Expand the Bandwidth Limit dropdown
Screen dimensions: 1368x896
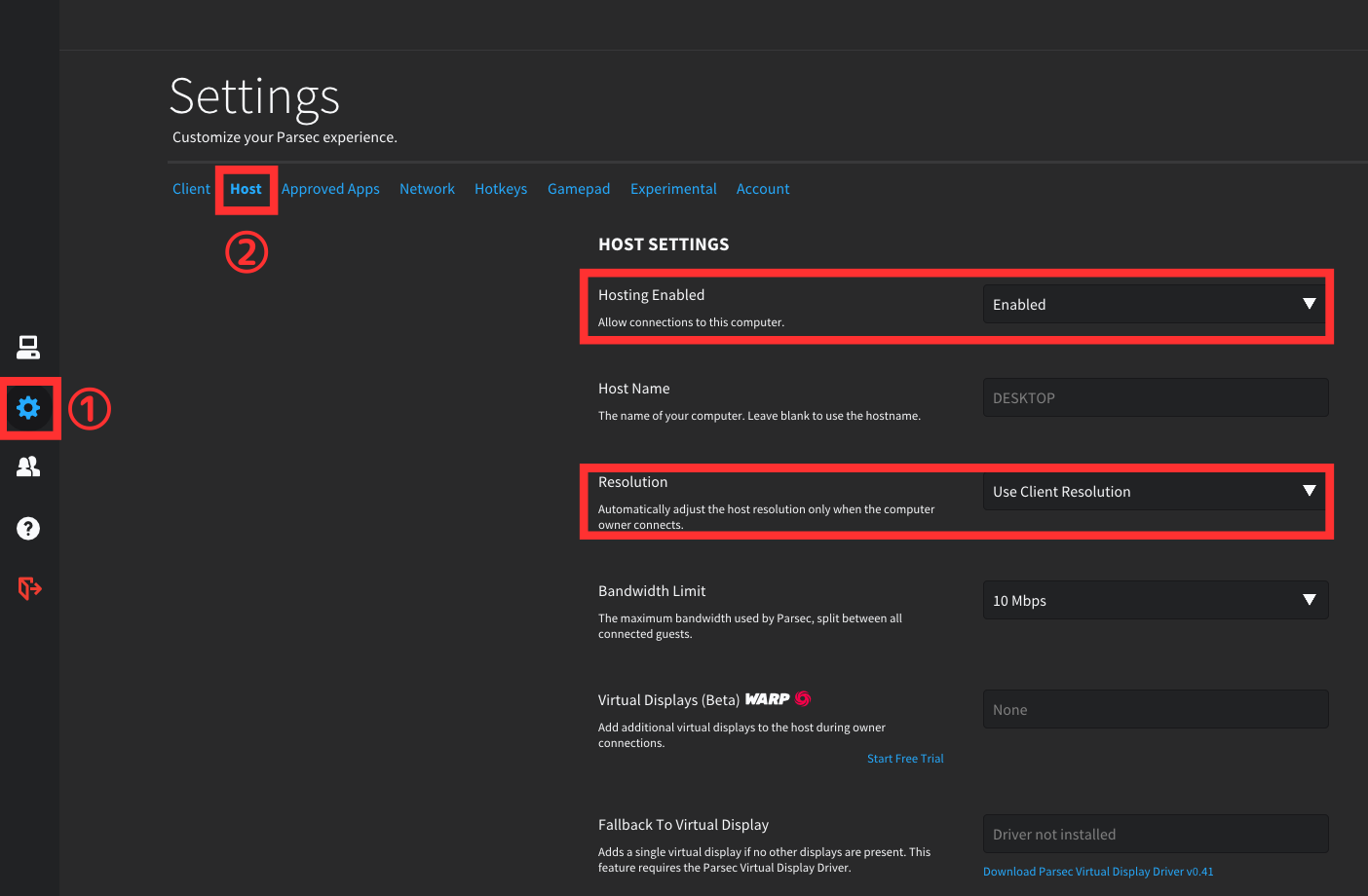[x=1155, y=600]
